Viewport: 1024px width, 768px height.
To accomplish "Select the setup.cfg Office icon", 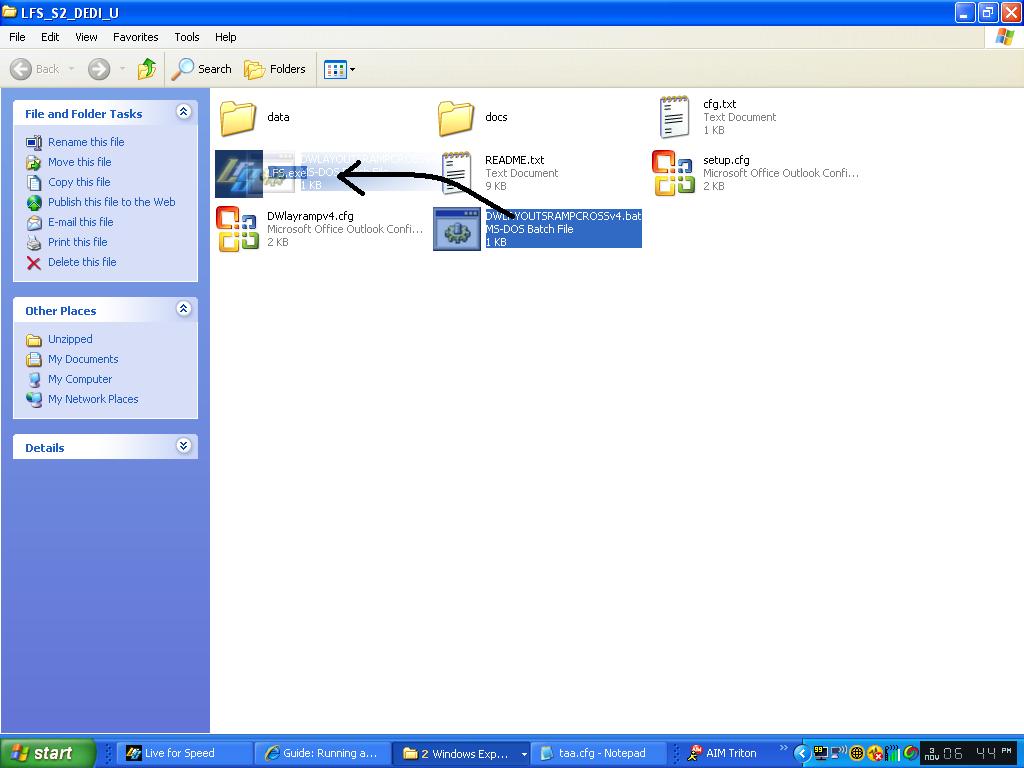I will click(673, 173).
